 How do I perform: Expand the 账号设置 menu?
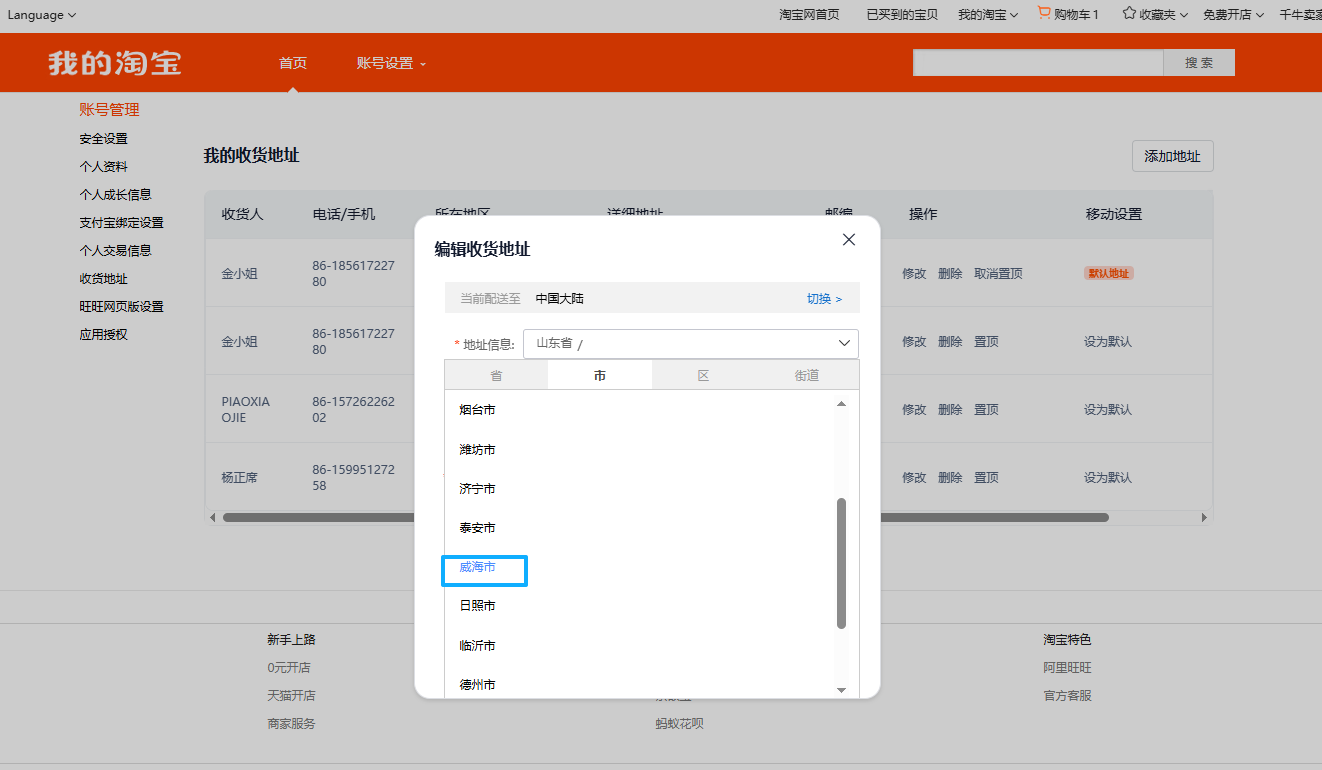pos(391,63)
